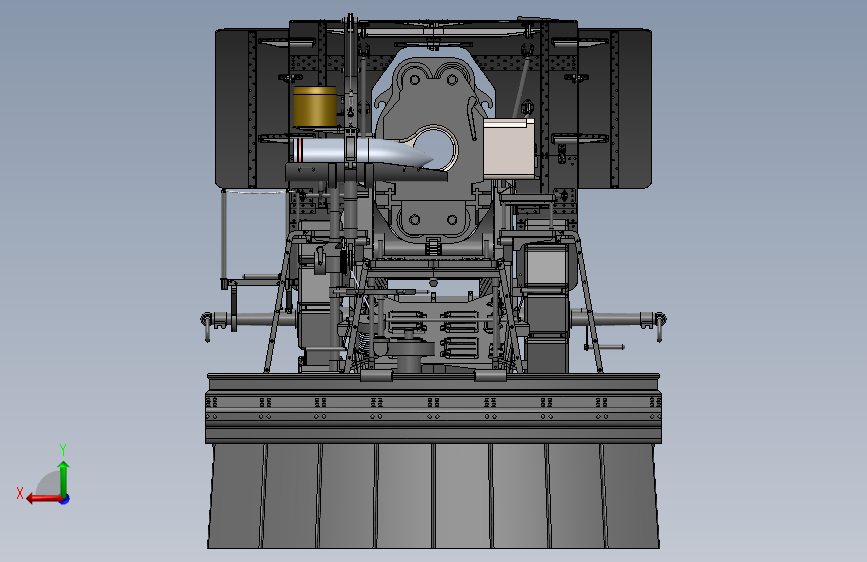
Task: Select the brass-colored cylinder in the model
Action: pyautogui.click(x=315, y=106)
